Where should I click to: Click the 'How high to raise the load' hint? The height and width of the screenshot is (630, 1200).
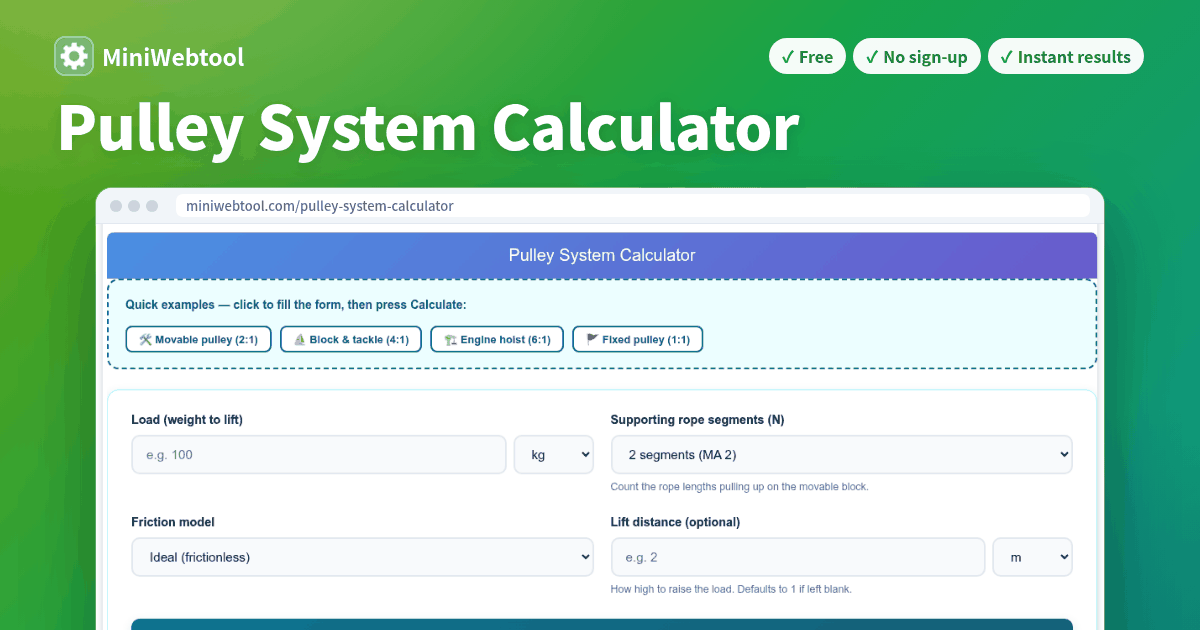[731, 589]
